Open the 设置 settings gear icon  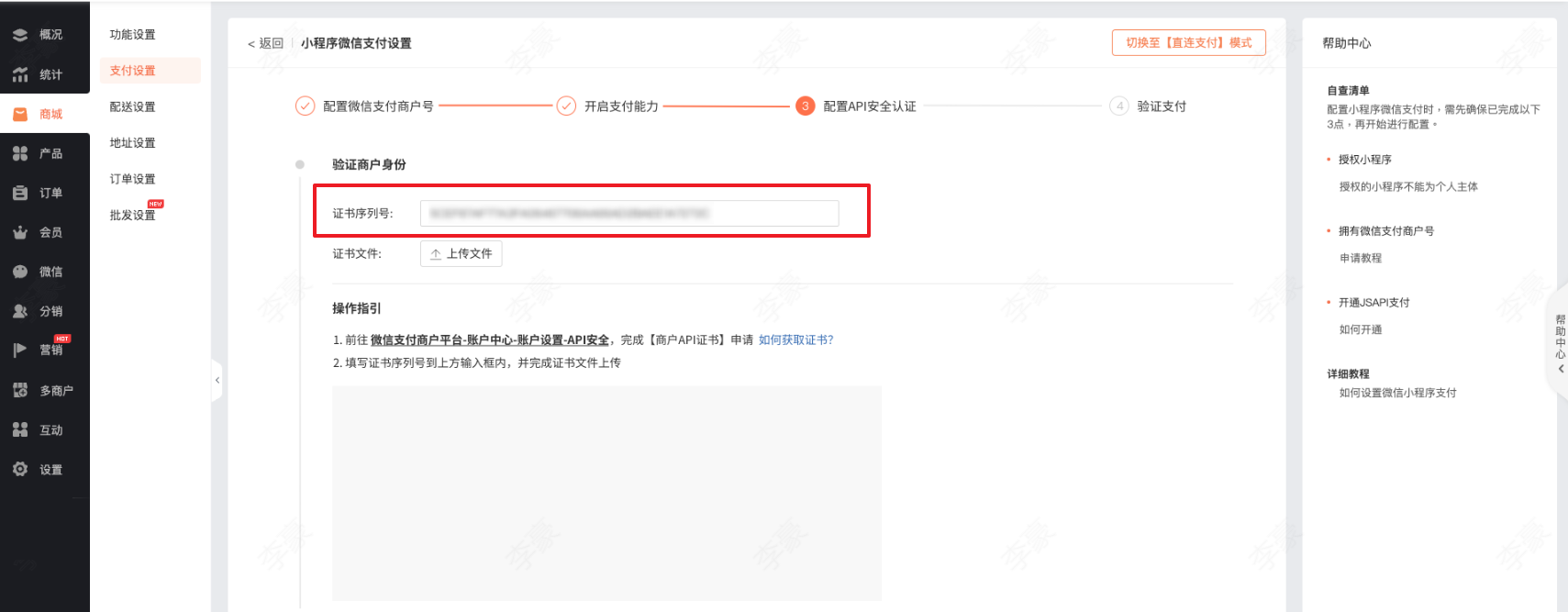coord(20,470)
